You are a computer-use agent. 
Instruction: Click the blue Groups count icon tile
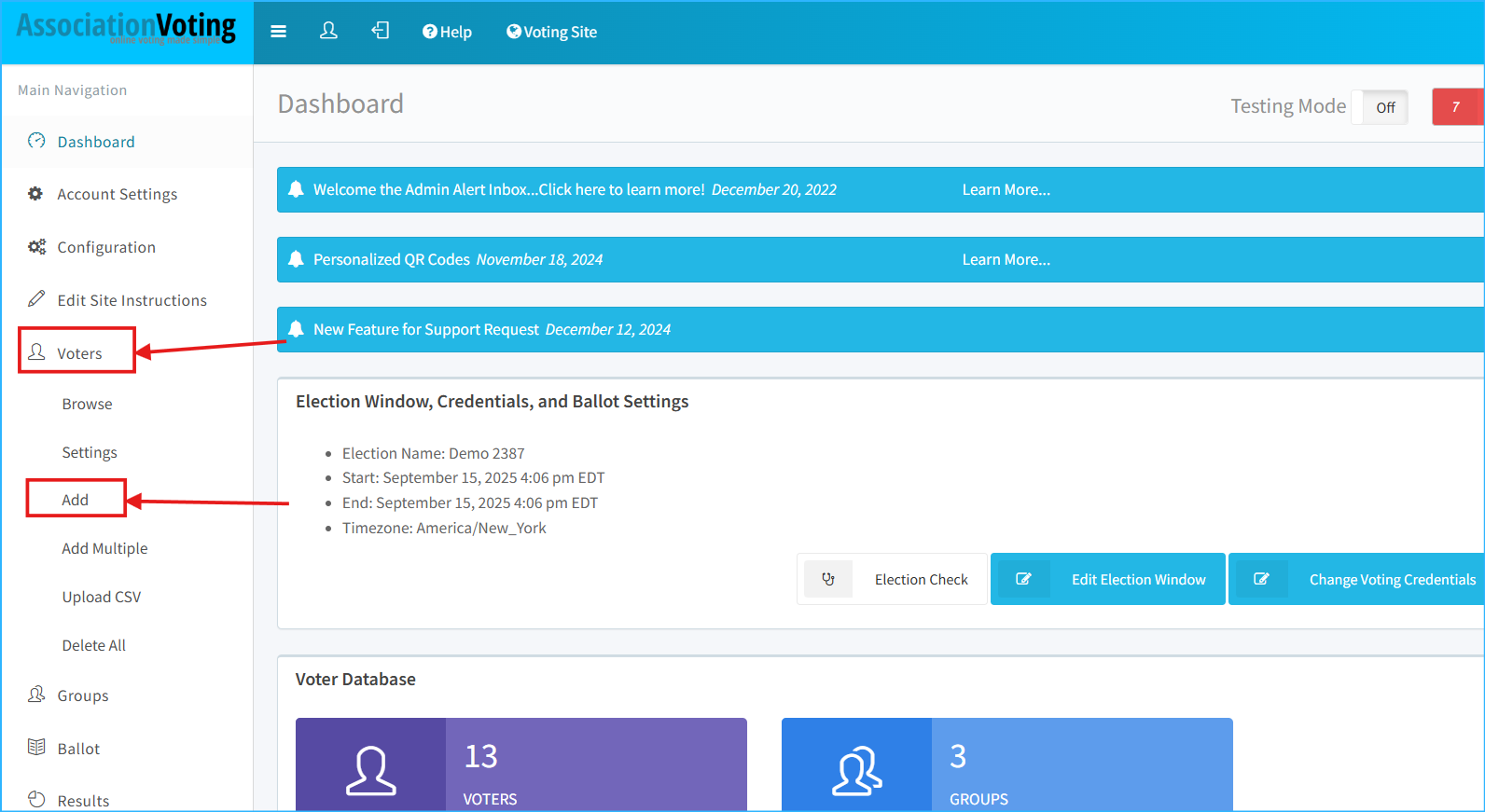click(856, 769)
